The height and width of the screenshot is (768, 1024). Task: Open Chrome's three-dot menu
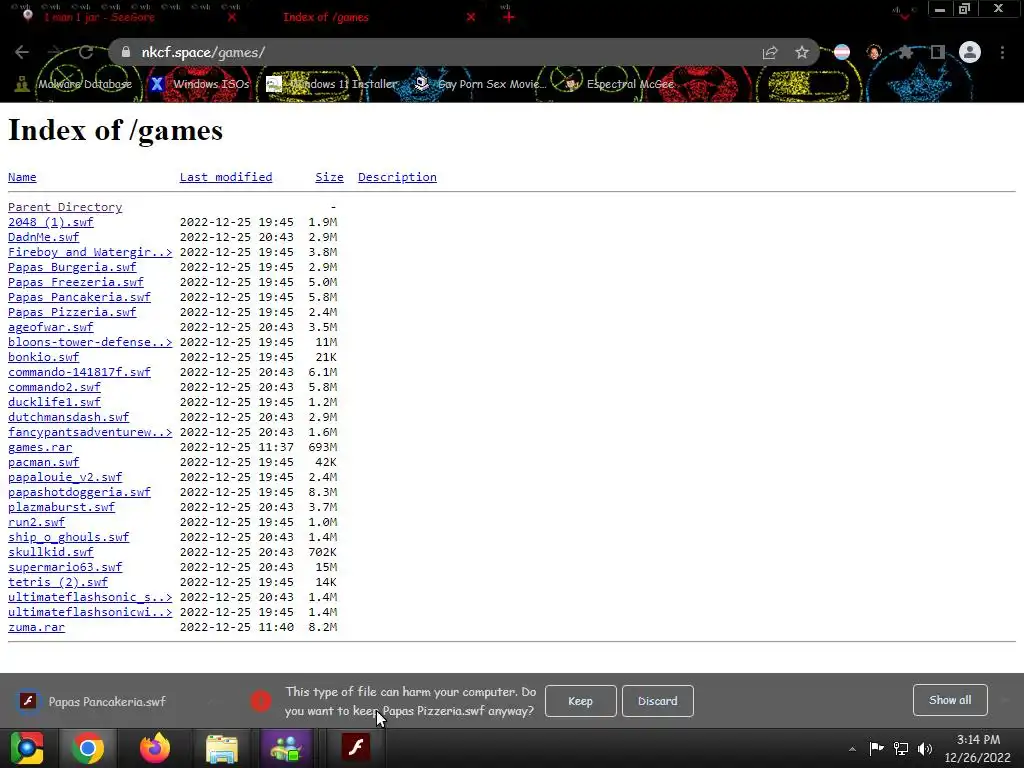(1002, 52)
